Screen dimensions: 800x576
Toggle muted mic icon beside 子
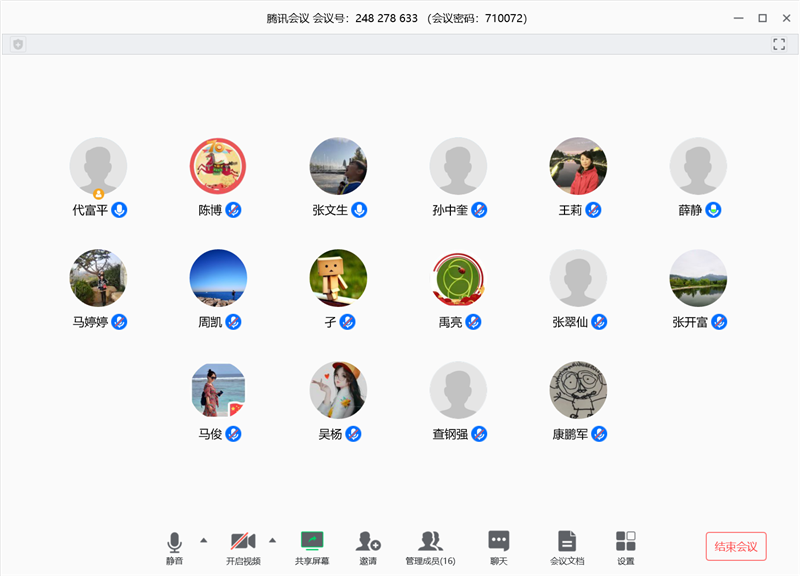(347, 322)
